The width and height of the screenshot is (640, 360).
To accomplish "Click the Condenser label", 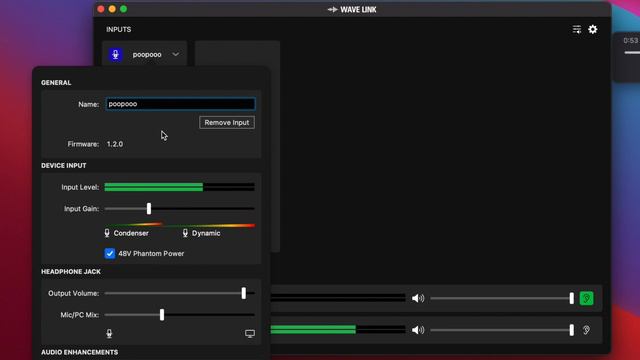I will [x=131, y=233].
